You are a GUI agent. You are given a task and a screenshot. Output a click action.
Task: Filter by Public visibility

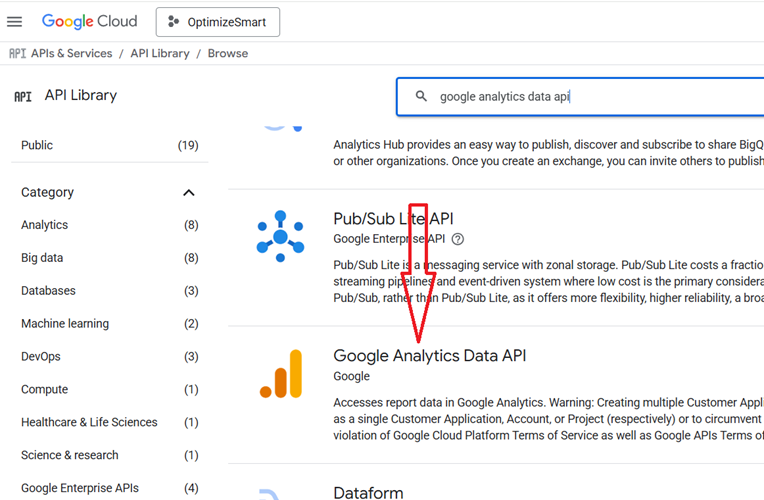110,145
